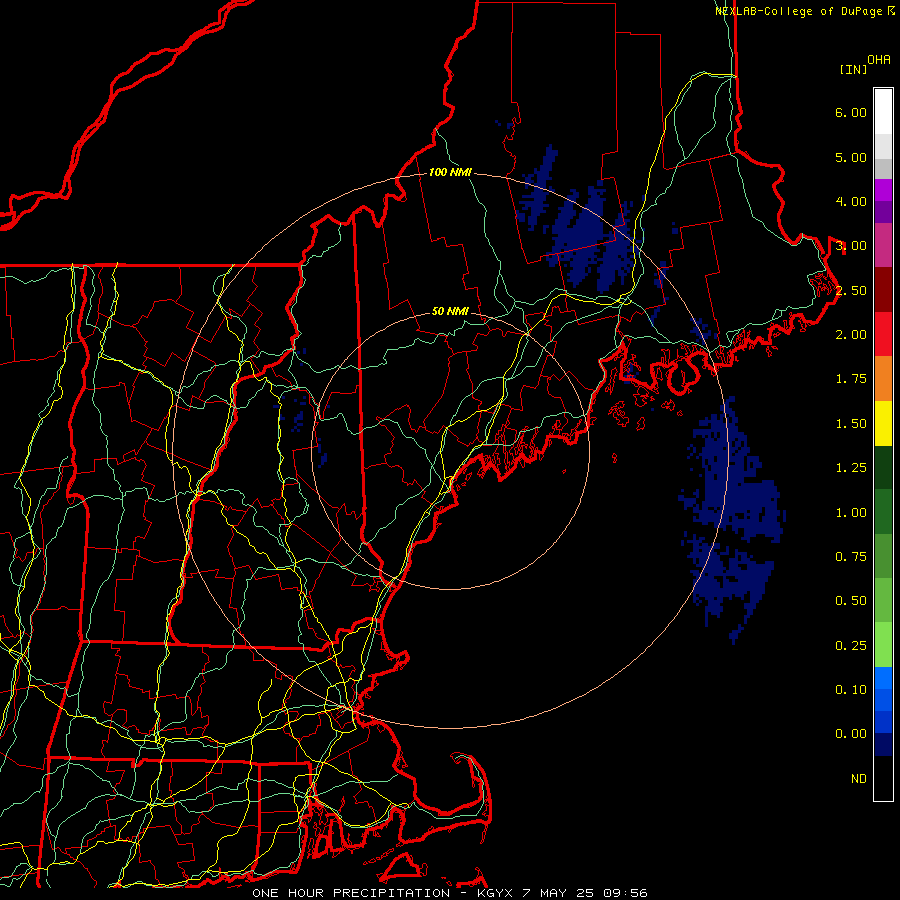Image resolution: width=900 pixels, height=900 pixels.
Task: Click the 50 NMI range ring label
Action: (450, 311)
